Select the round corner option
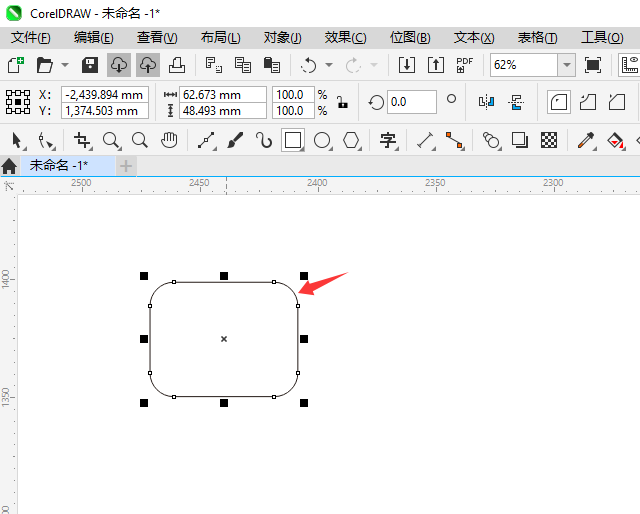The width and height of the screenshot is (640, 514). click(559, 102)
